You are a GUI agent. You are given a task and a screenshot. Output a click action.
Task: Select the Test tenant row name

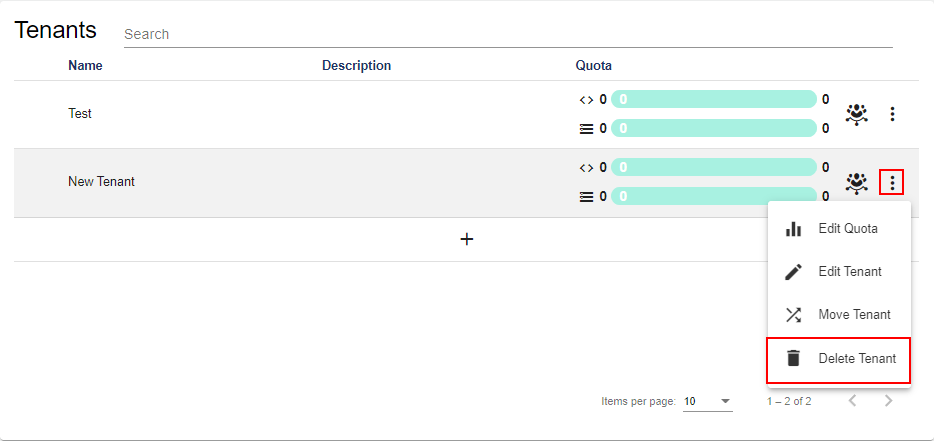click(80, 114)
